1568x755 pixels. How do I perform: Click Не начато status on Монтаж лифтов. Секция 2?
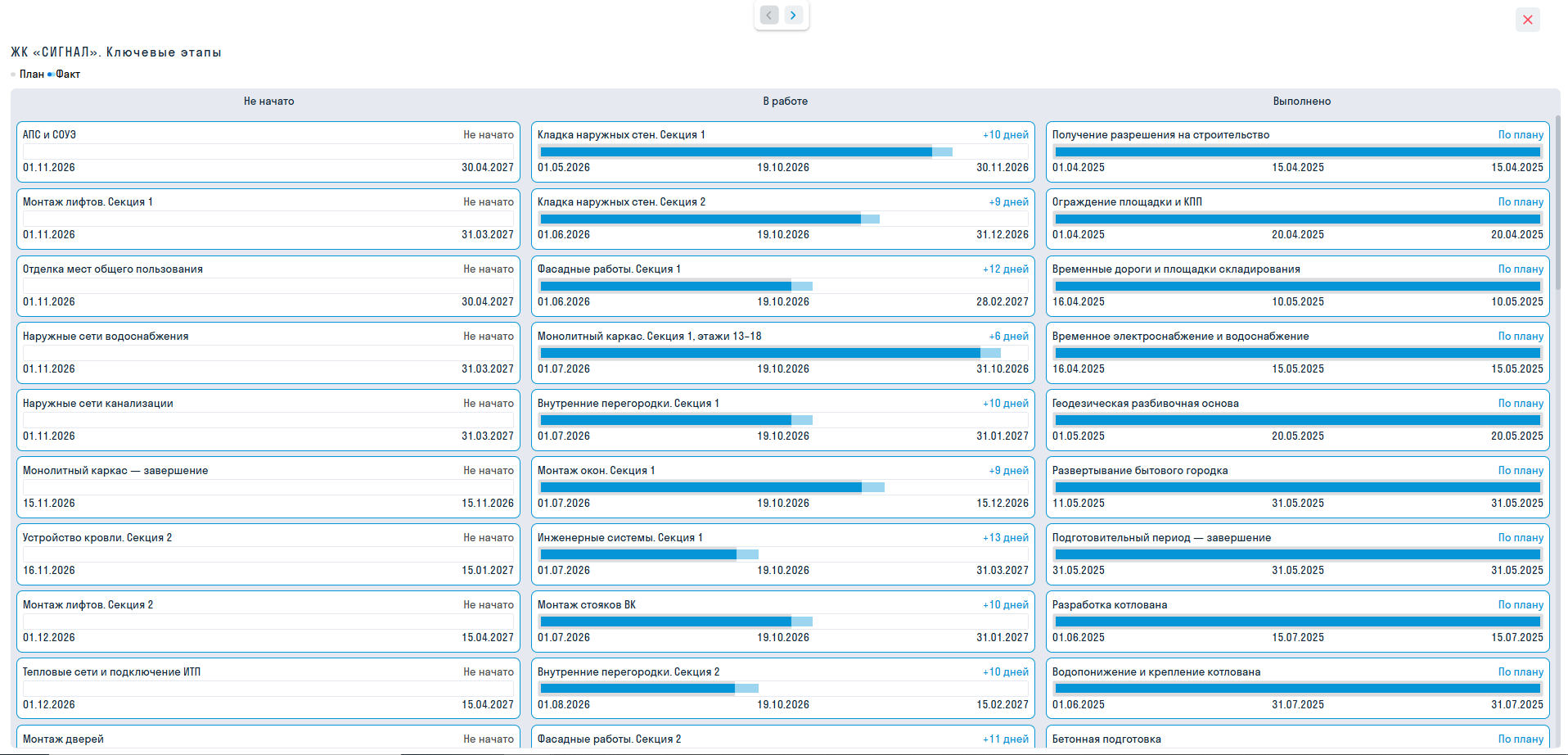(x=489, y=605)
